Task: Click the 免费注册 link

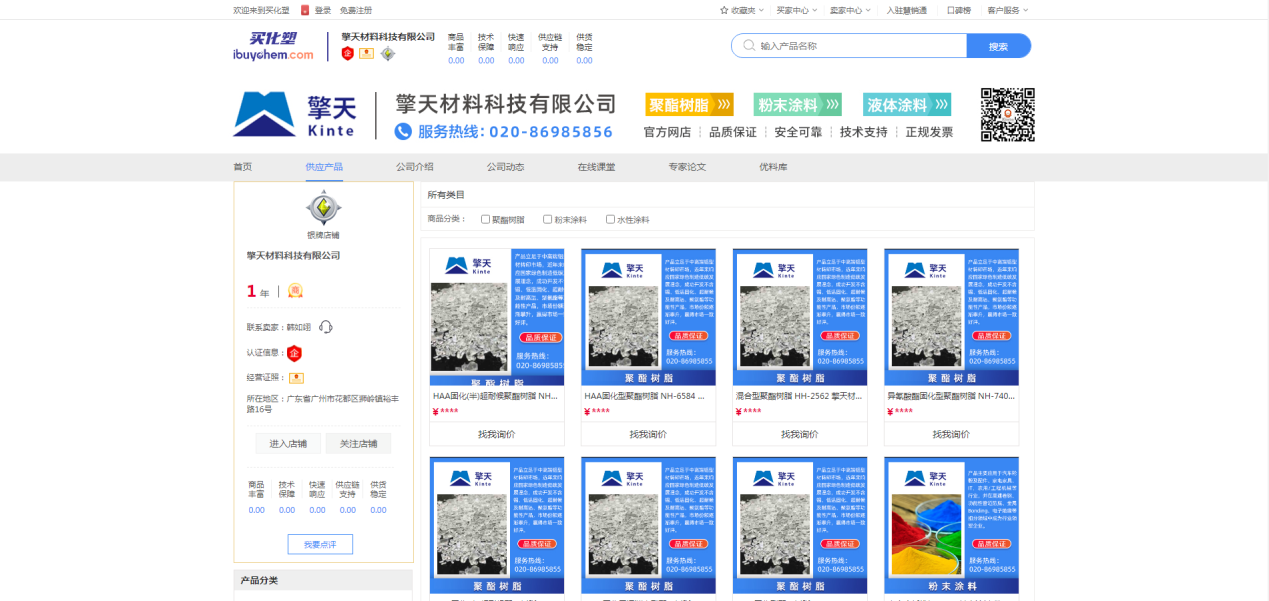Action: (355, 10)
